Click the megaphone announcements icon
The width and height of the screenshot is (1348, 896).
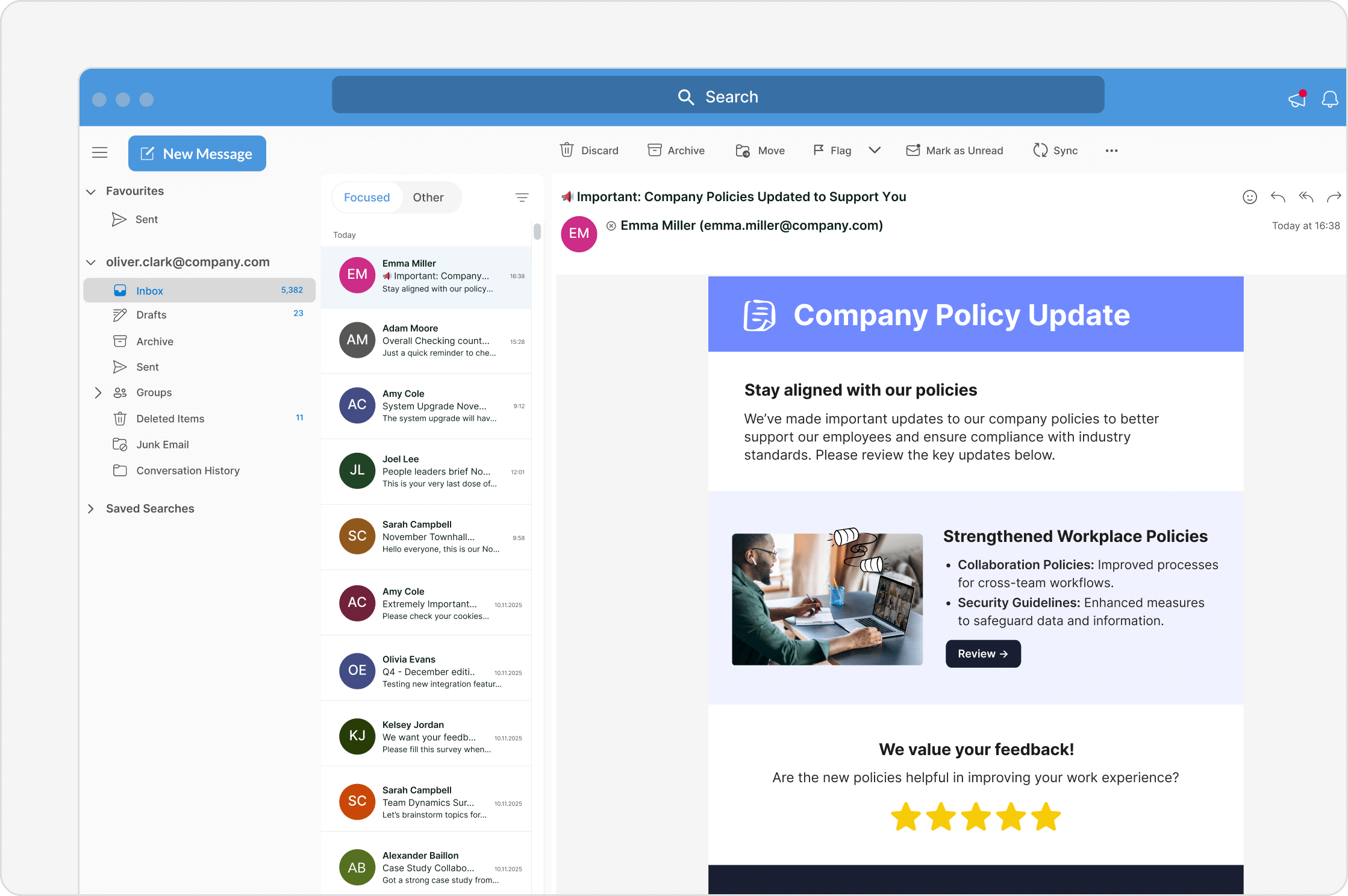1296,99
